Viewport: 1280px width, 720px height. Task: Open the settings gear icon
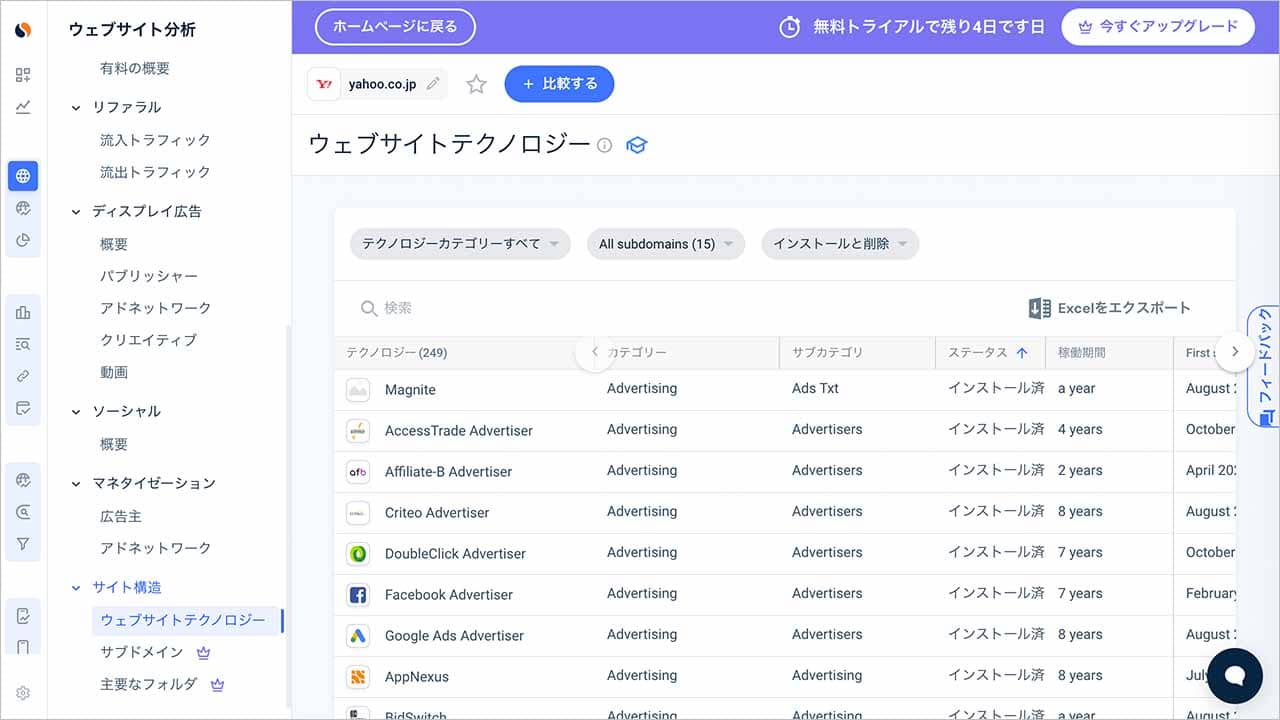click(23, 693)
